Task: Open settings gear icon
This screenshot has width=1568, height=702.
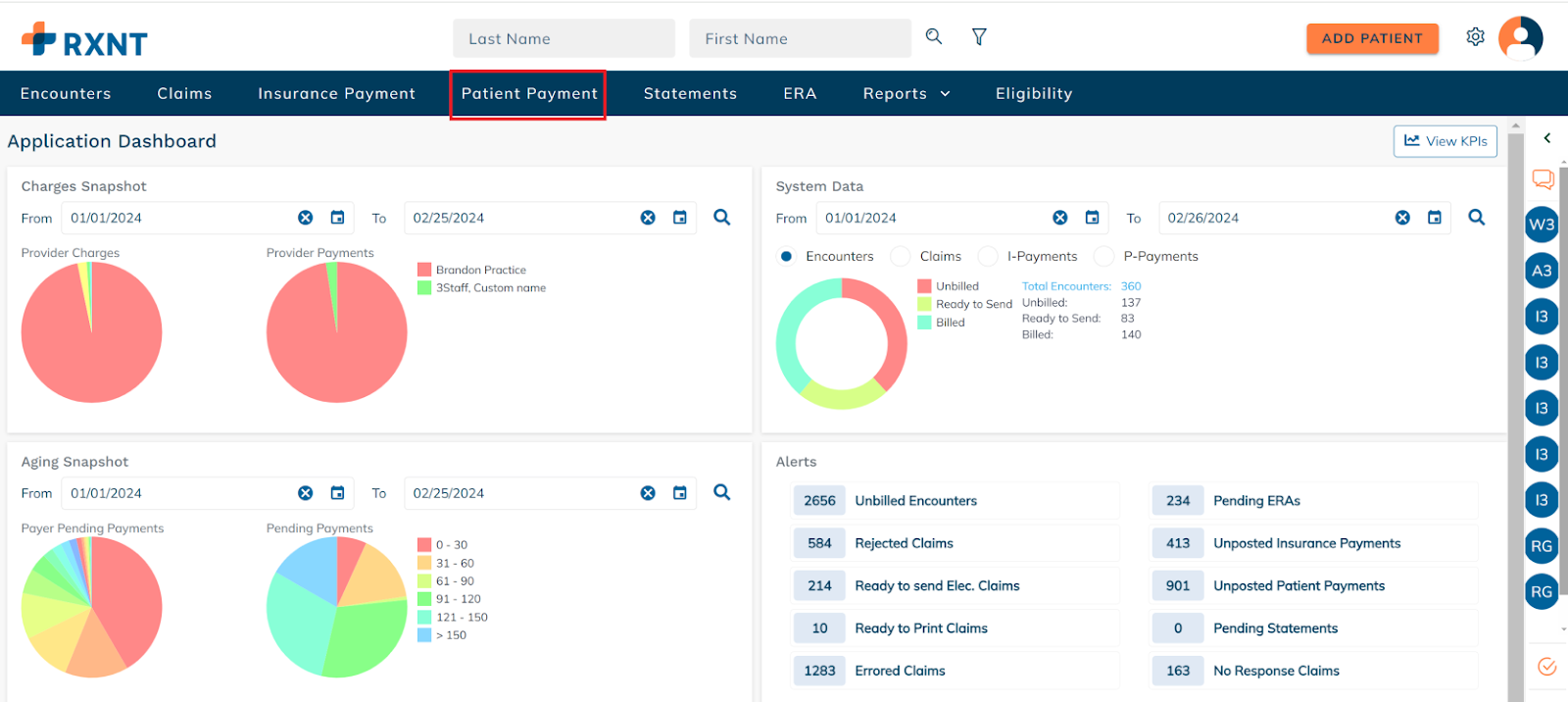Action: tap(1475, 37)
